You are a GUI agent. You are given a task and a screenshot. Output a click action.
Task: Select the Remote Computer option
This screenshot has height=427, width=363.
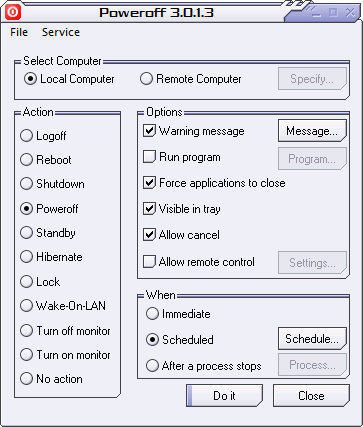coord(190,79)
